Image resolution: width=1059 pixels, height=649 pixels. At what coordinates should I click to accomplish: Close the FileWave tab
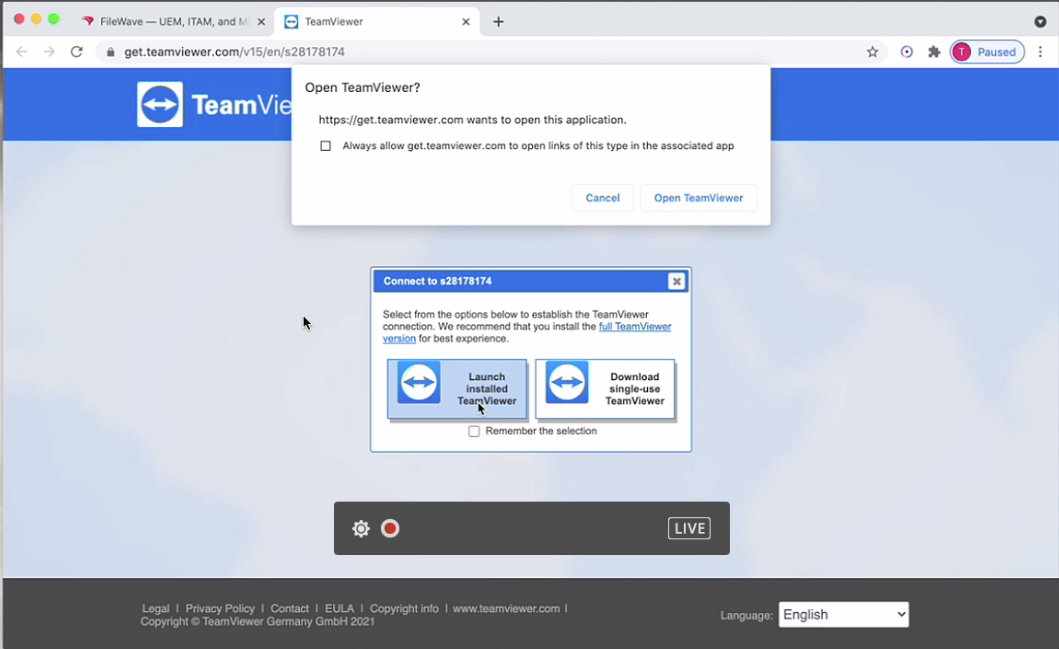[x=261, y=22]
